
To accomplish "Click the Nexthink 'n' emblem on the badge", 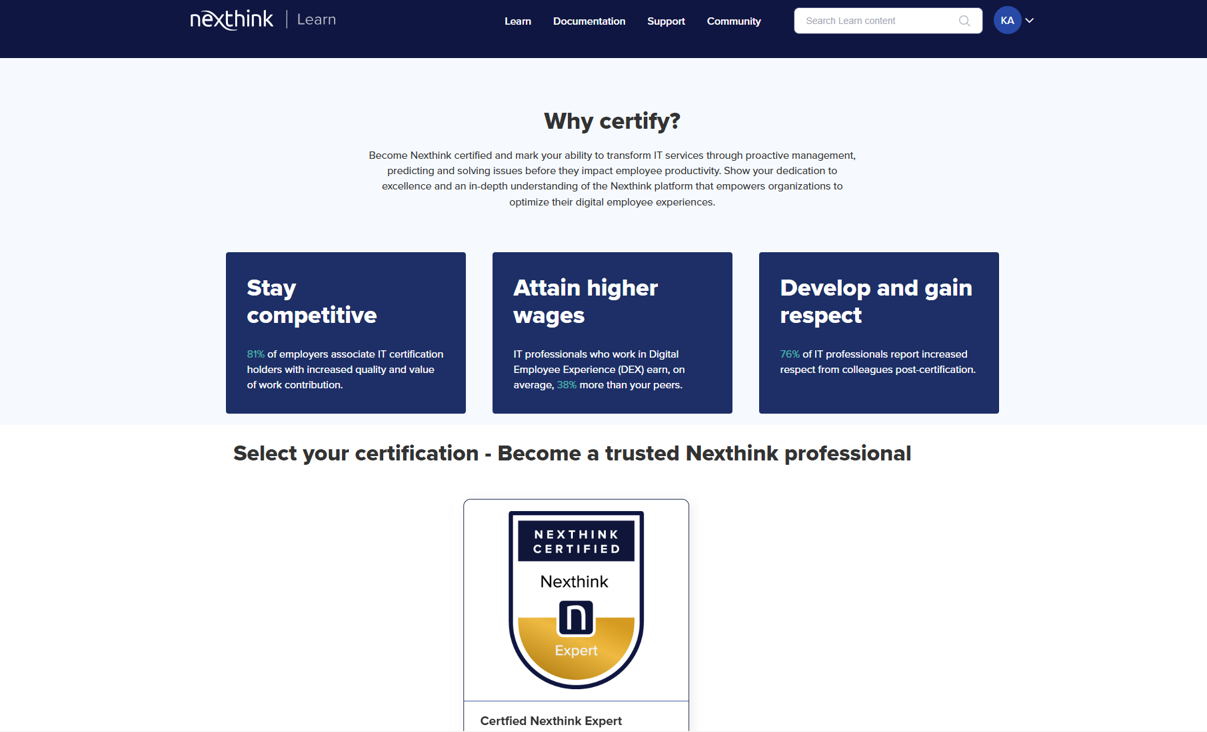I will pyautogui.click(x=575, y=618).
